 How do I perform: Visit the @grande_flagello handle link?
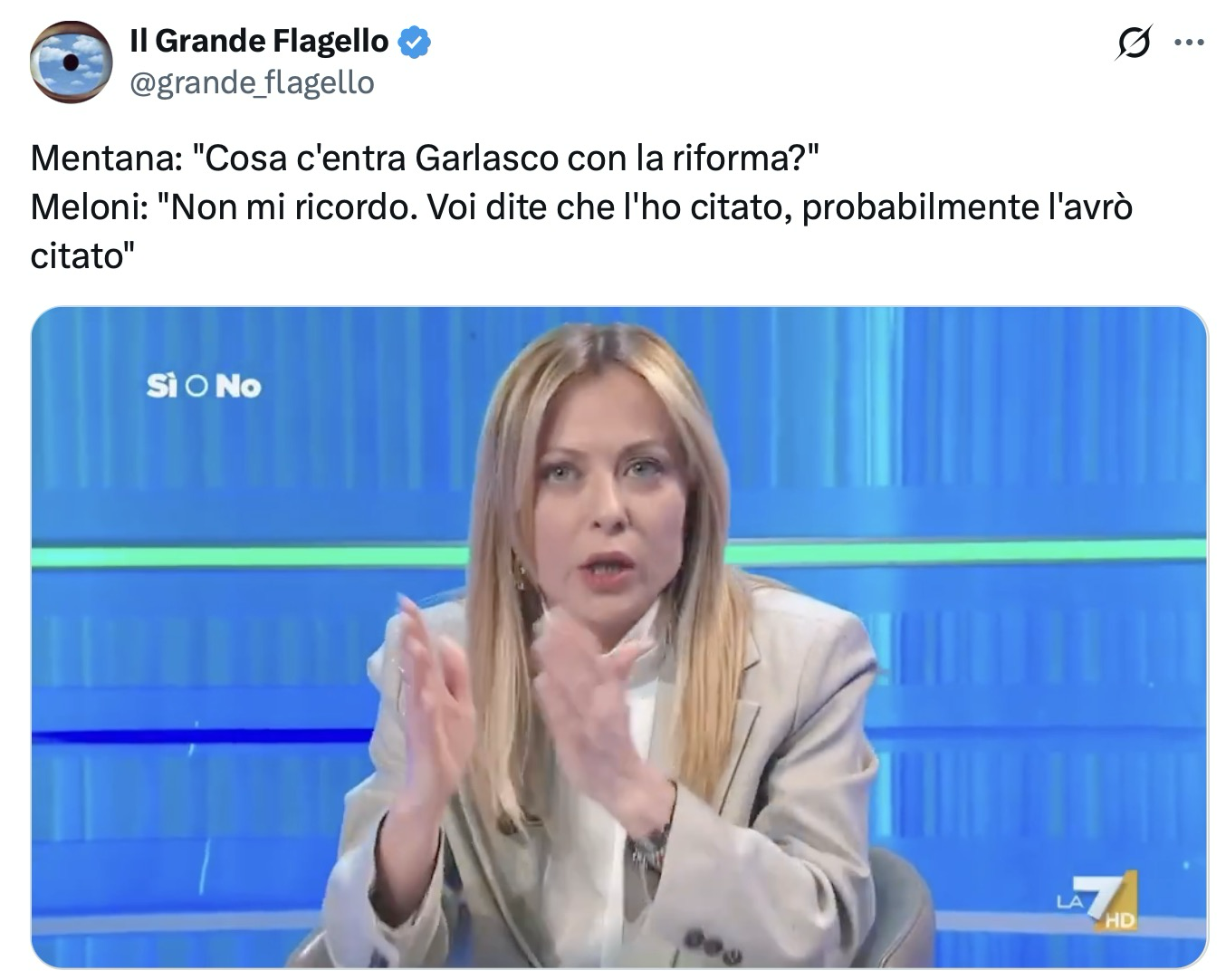coord(252,82)
